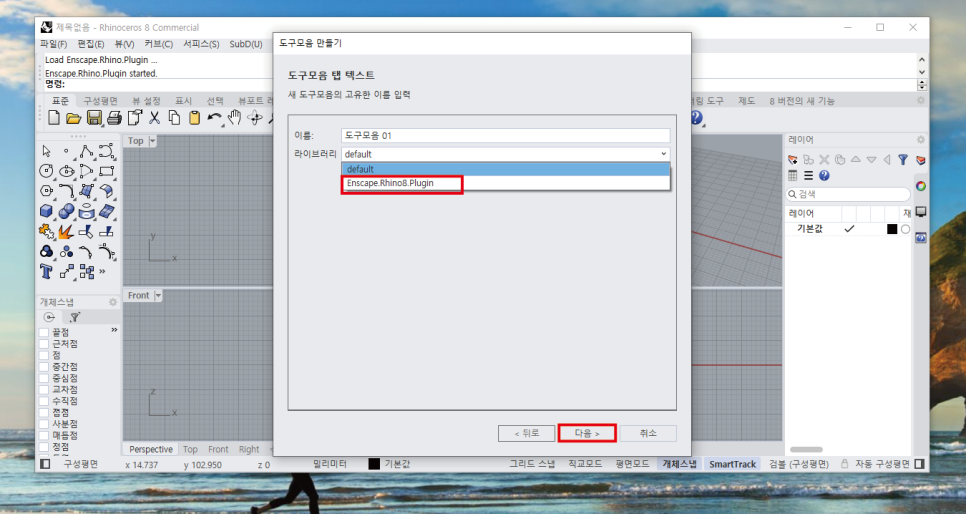
Task: Select the Rotate view tool
Action: (254, 118)
